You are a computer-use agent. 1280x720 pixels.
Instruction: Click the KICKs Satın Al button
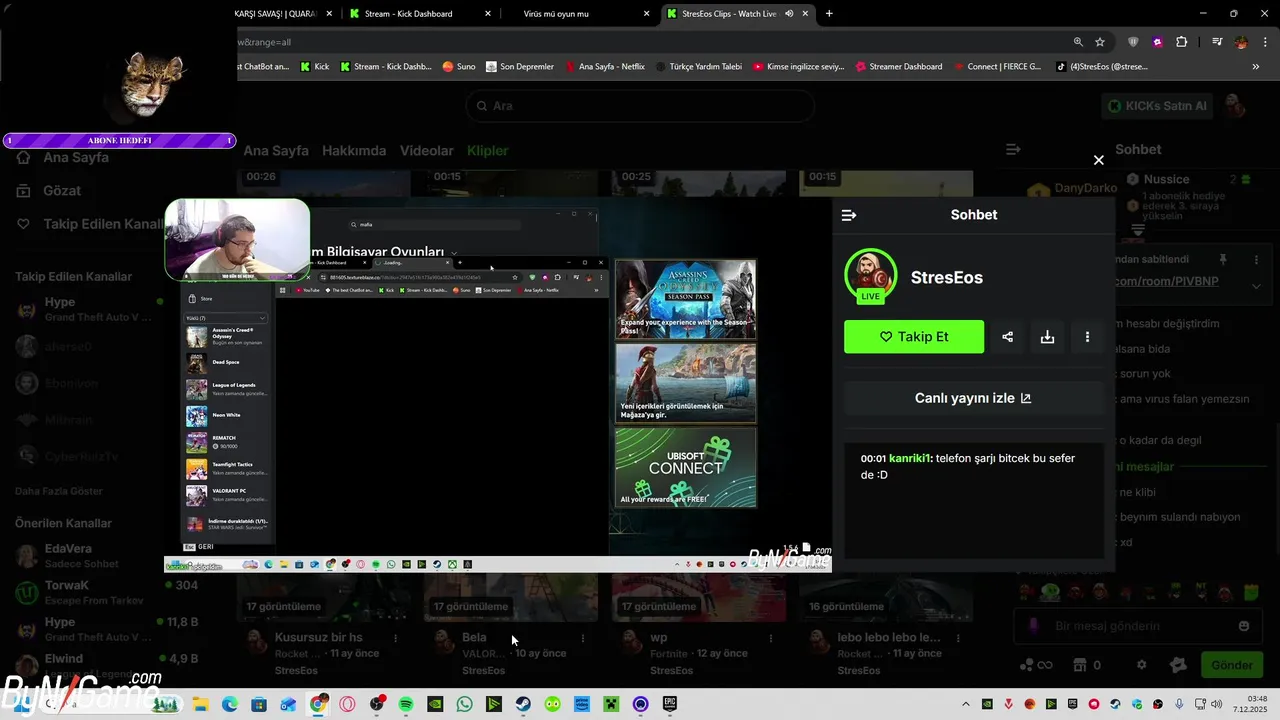(1157, 106)
